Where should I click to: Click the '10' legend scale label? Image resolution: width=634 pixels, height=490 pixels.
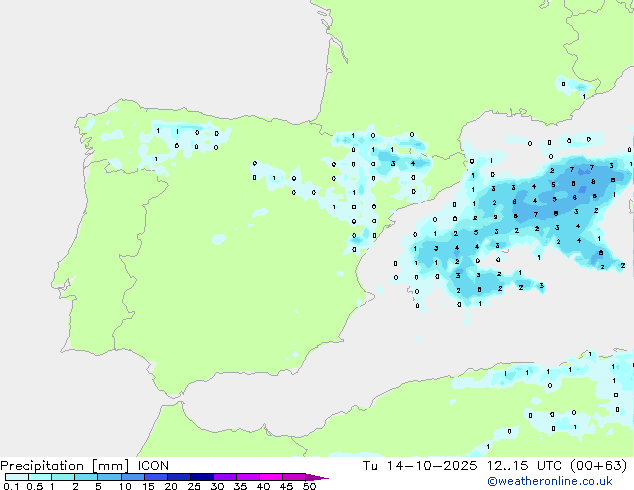(x=125, y=486)
